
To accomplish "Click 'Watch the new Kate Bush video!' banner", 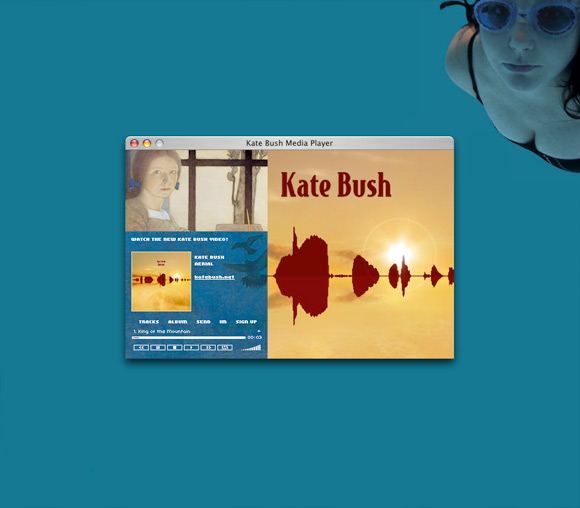I will [179, 239].
